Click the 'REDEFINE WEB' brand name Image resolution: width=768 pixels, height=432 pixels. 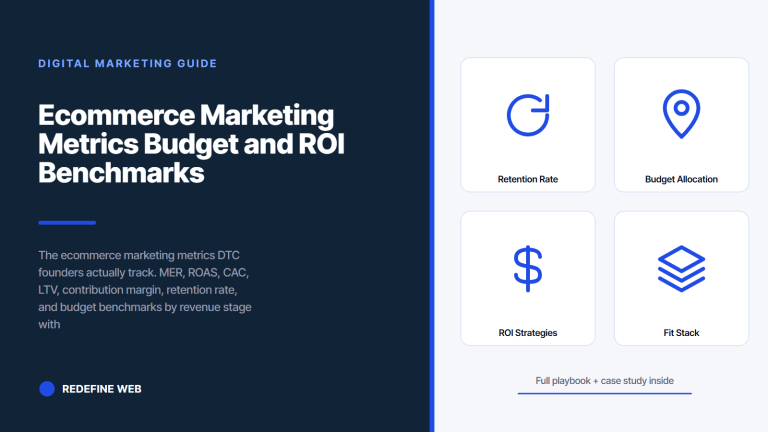point(102,389)
